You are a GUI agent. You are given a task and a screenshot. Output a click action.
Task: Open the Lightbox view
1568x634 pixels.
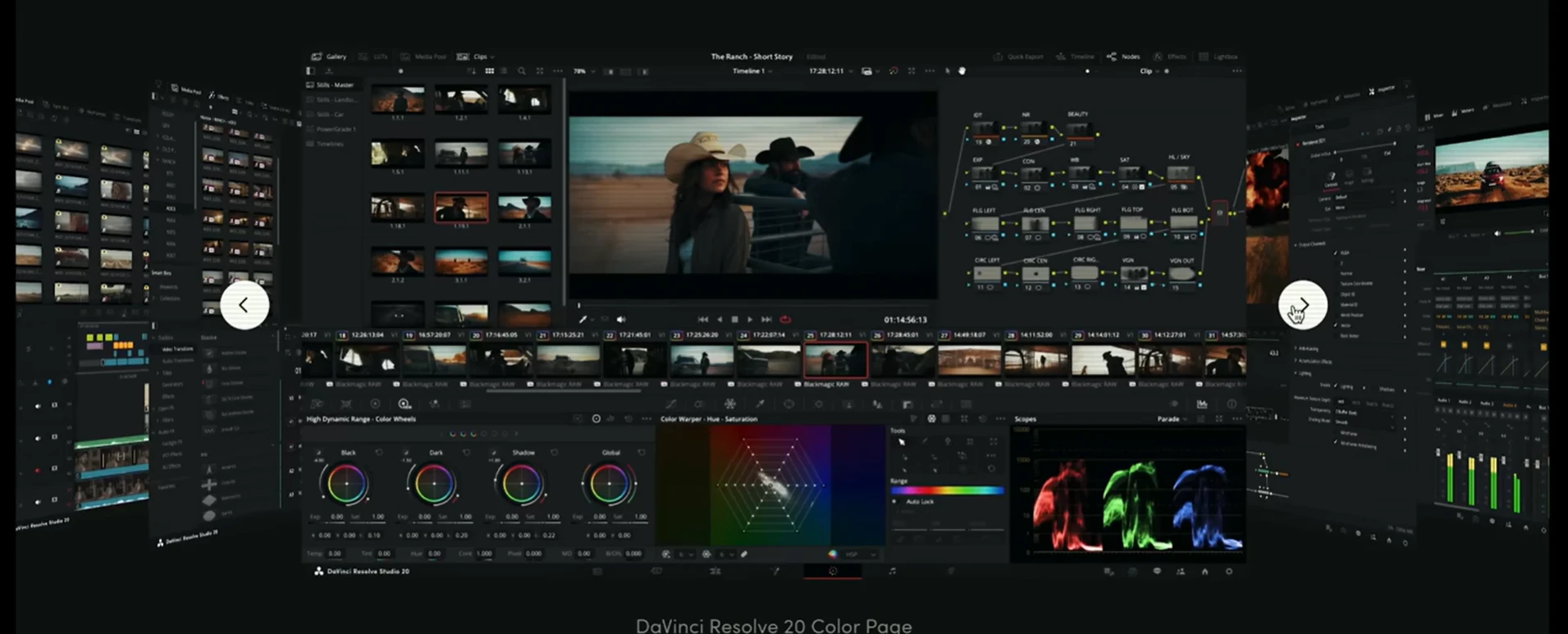tap(1218, 57)
